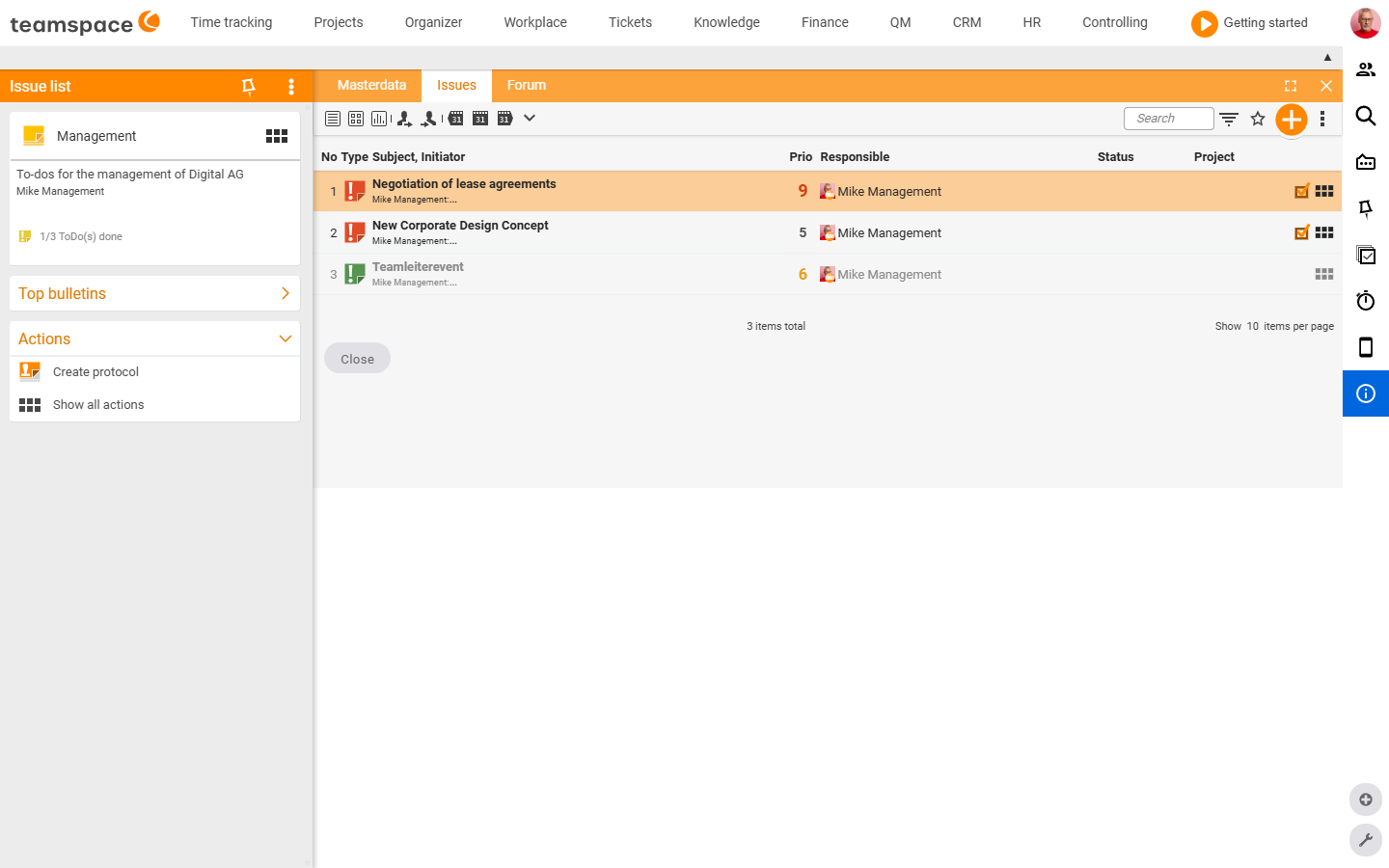Toggle fullscreen for the issues panel
The height and width of the screenshot is (868, 1389).
(1291, 86)
